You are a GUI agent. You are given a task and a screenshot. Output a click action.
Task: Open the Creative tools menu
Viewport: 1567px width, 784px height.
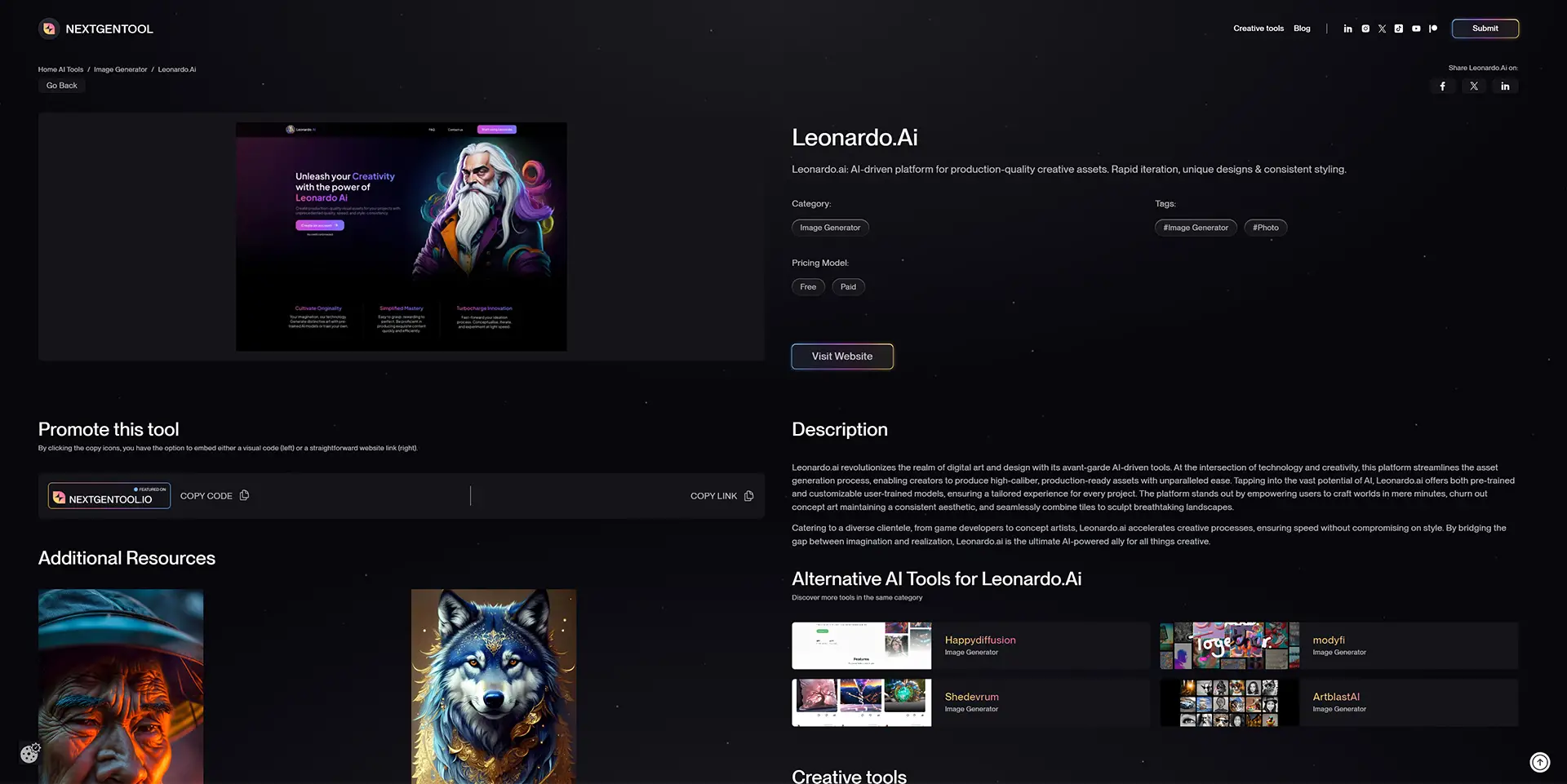1258,28
